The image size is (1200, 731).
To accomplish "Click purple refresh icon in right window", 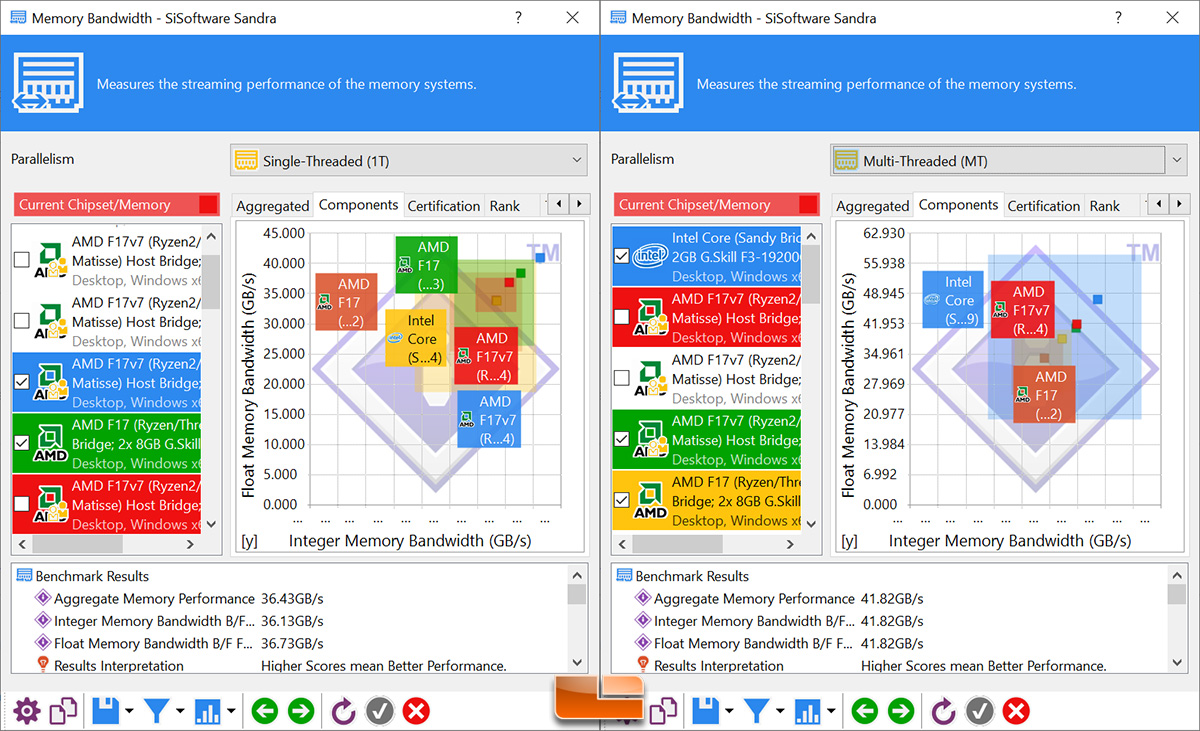I will (943, 711).
